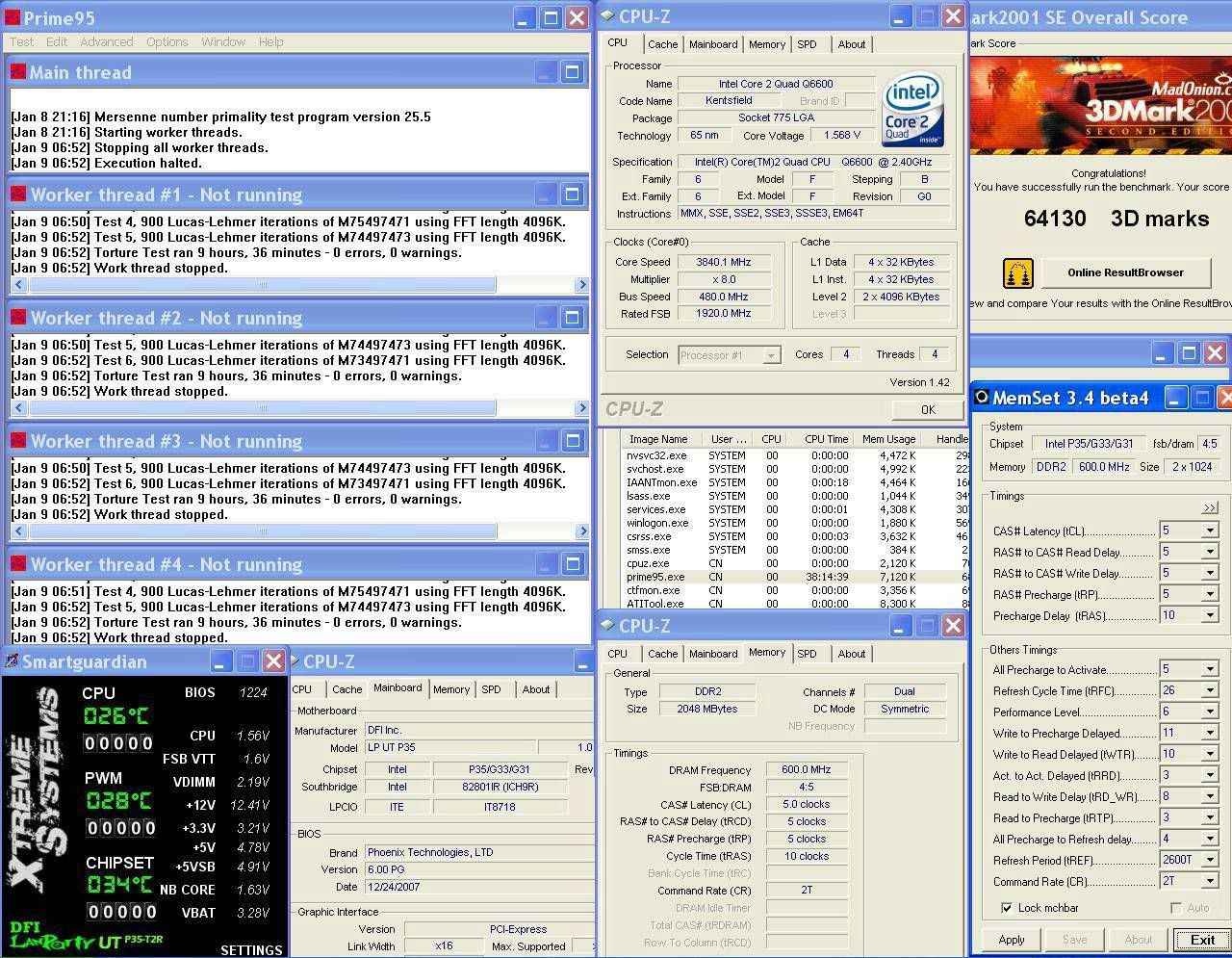
Task: Open the Write to Read Delayed (tWTR) dropdown
Action: point(1210,754)
